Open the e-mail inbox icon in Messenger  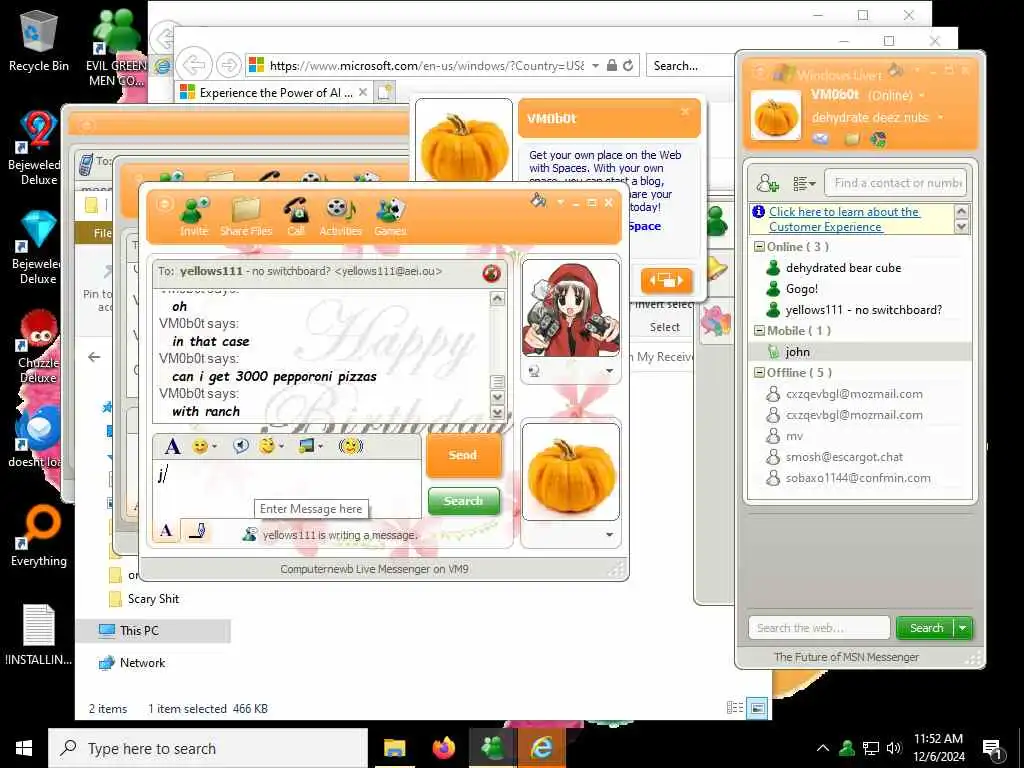pyautogui.click(x=820, y=138)
